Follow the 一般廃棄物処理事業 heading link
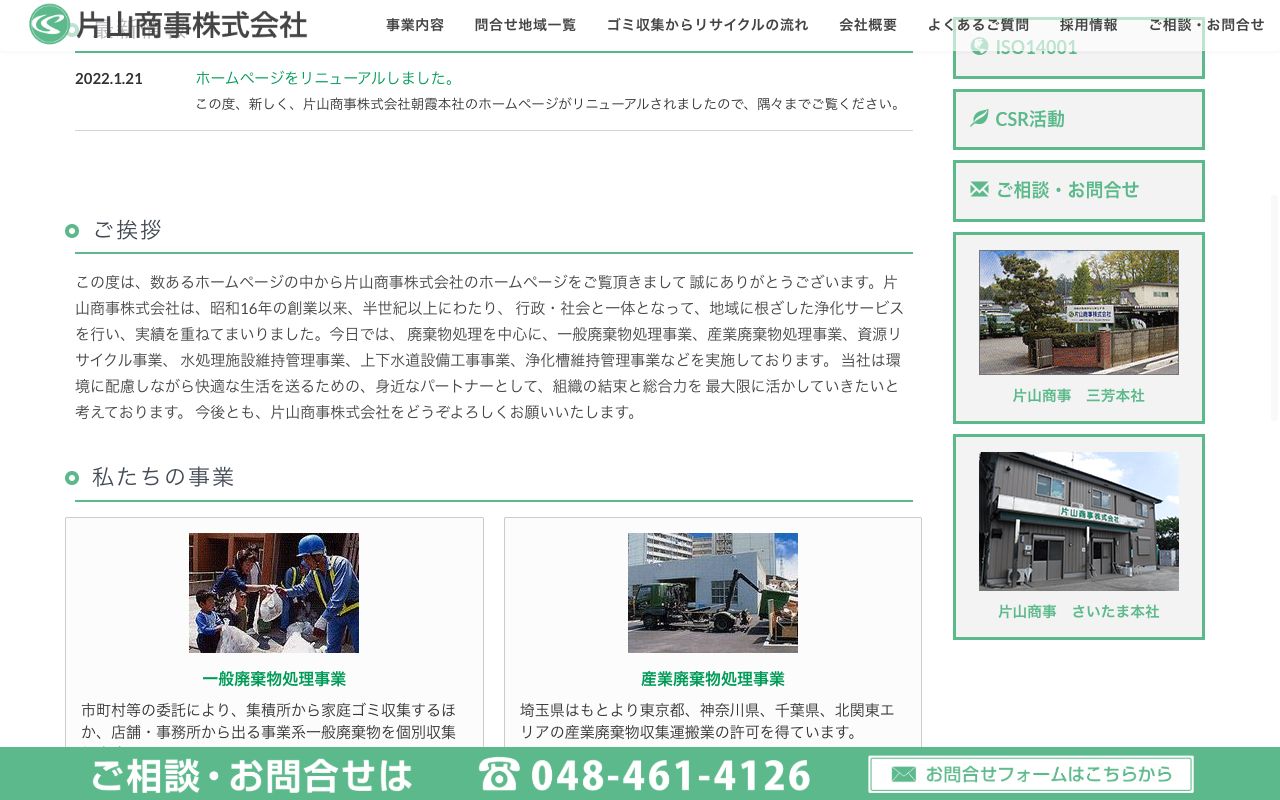Viewport: 1280px width, 800px height. (x=274, y=679)
